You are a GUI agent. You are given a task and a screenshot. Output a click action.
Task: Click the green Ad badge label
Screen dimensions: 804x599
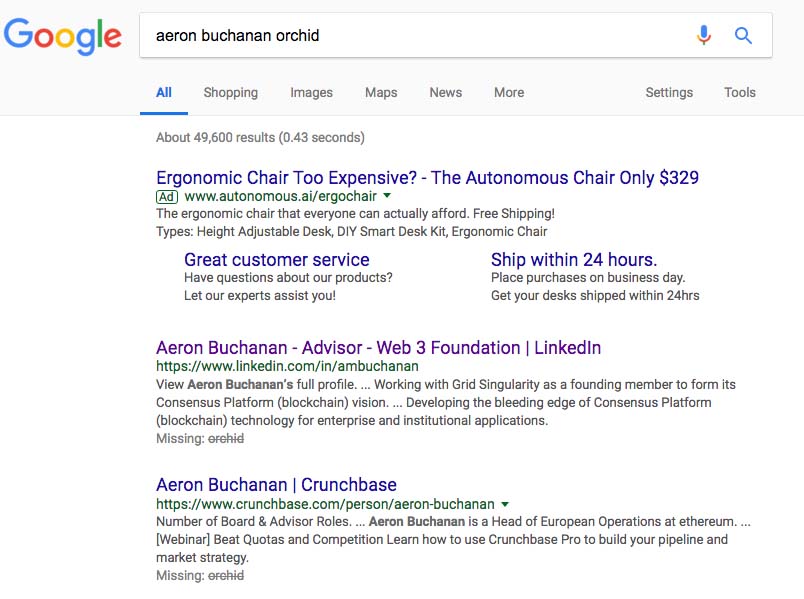tap(167, 197)
